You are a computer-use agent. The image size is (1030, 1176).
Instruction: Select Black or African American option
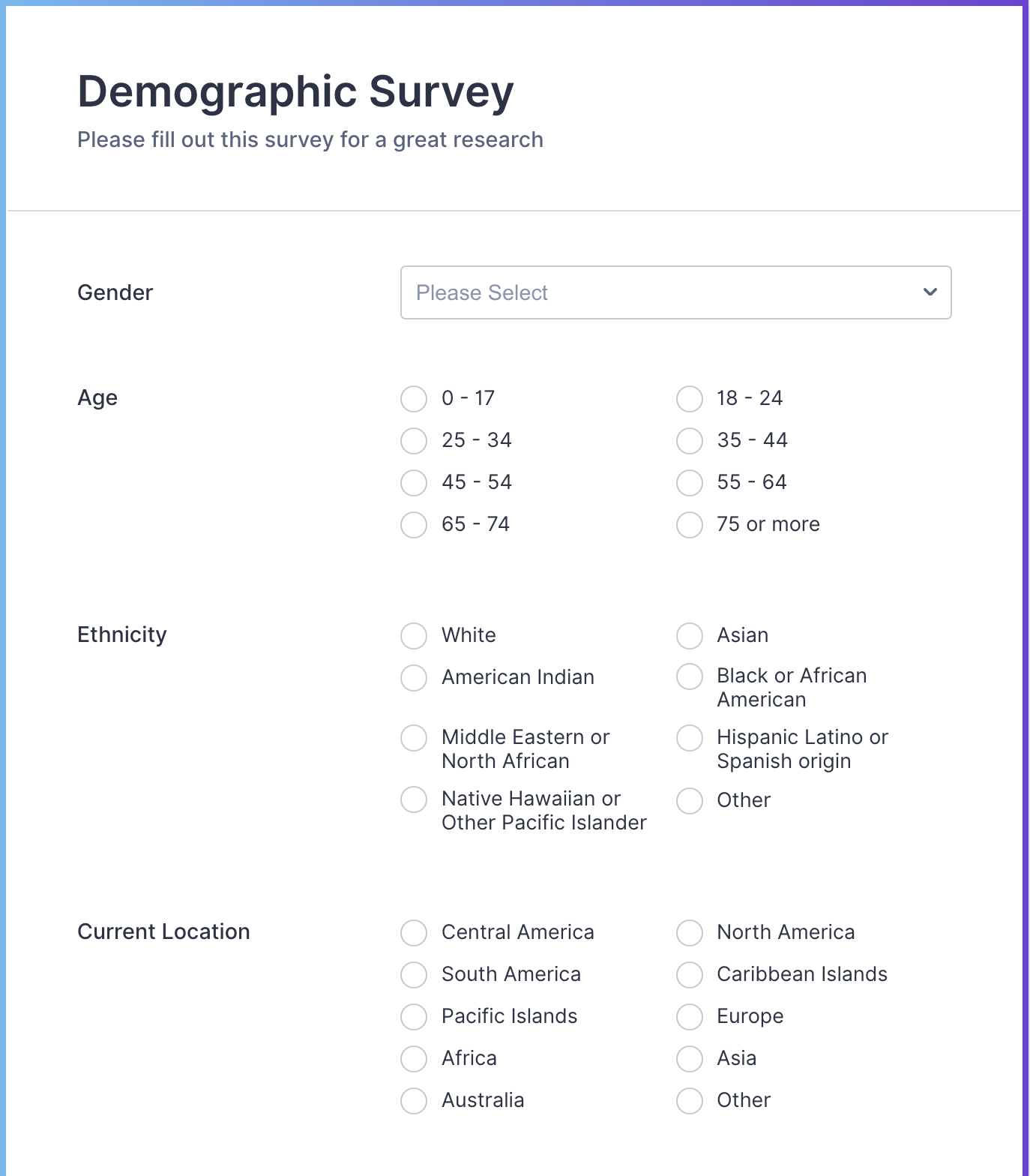690,676
